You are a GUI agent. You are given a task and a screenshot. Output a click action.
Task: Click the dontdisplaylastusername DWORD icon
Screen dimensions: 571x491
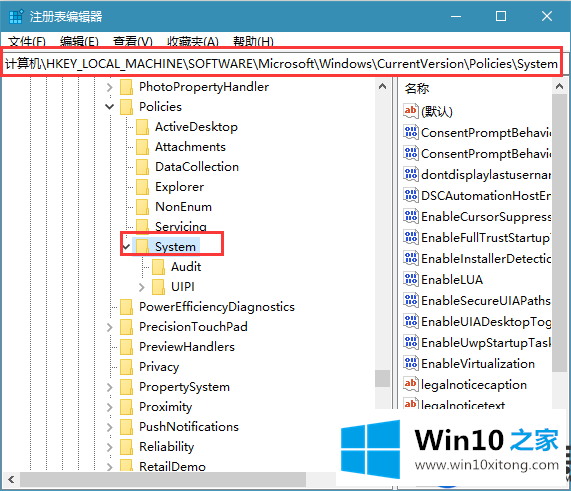click(411, 174)
